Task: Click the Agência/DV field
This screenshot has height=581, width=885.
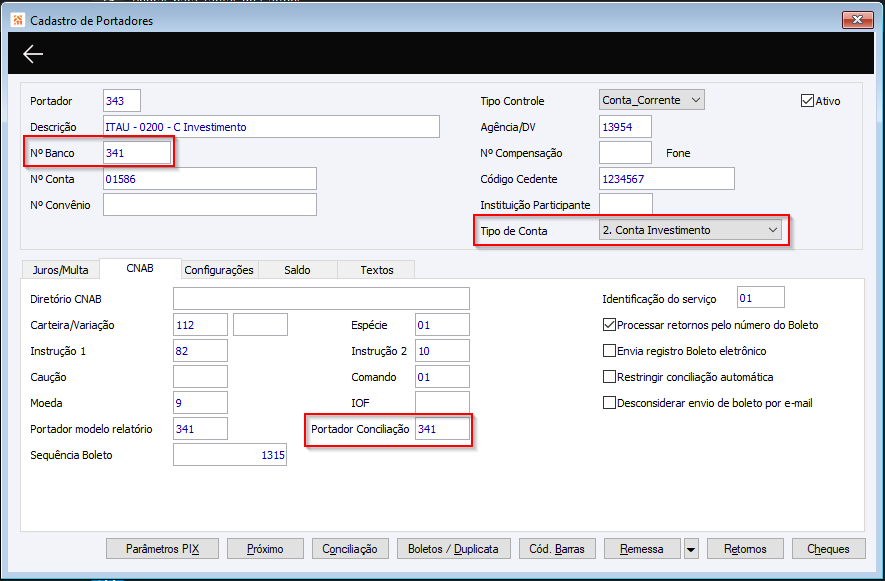Action: coord(625,126)
